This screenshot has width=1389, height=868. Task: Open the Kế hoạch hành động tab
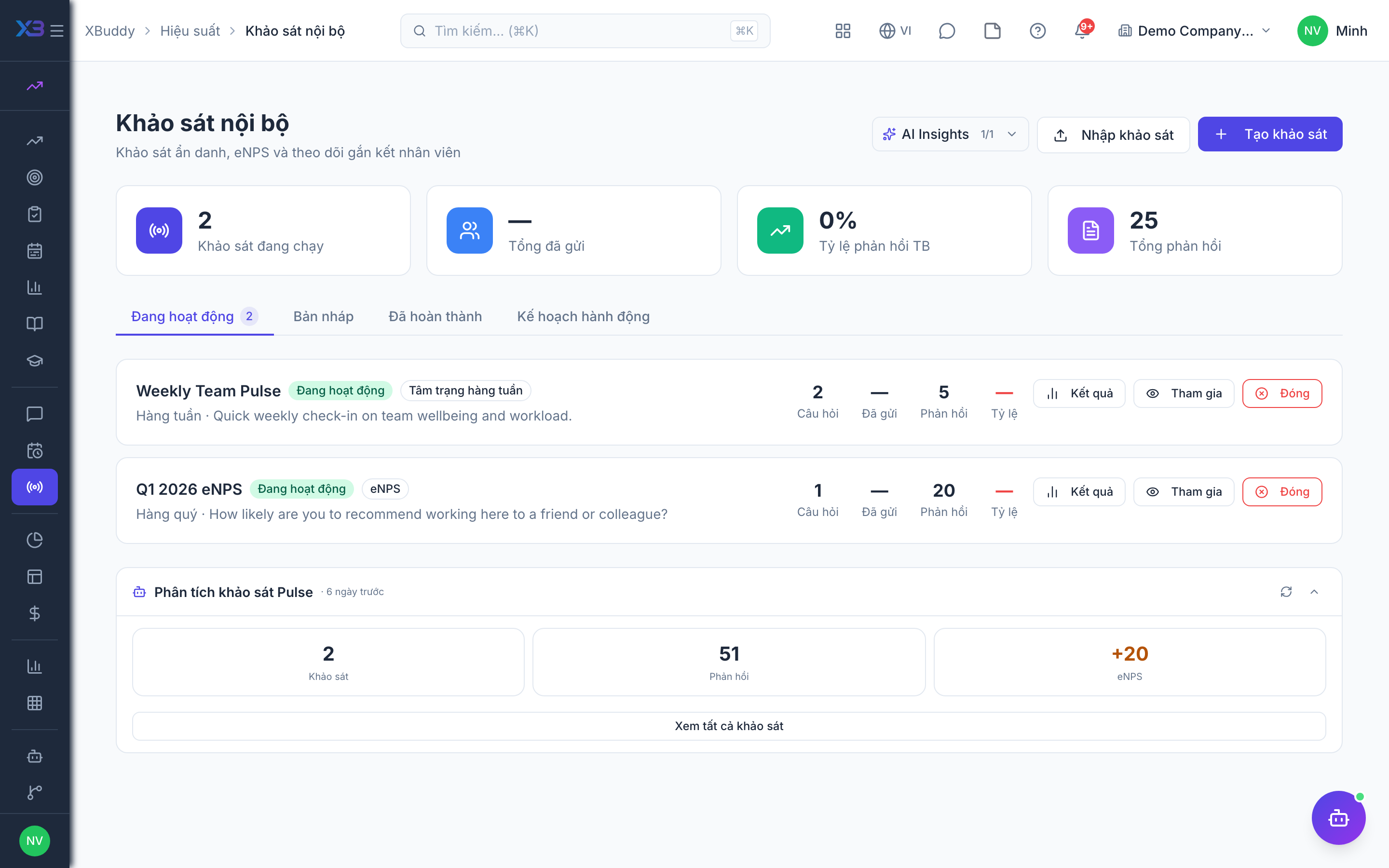tap(583, 316)
